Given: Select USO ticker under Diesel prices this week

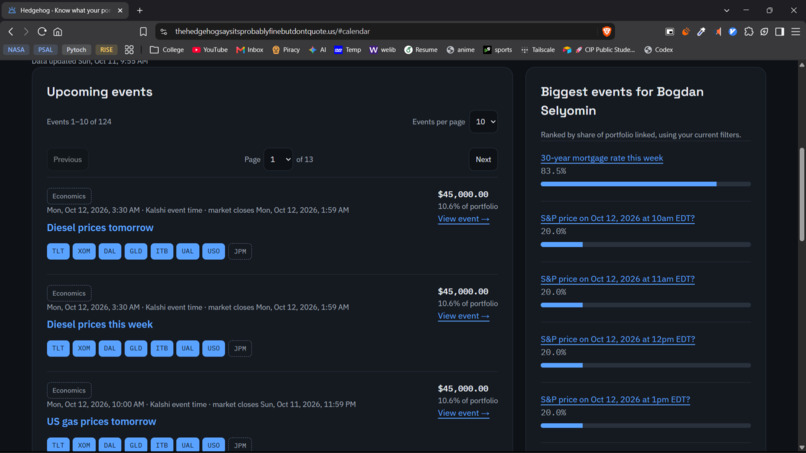Looking at the screenshot, I should [x=213, y=349].
